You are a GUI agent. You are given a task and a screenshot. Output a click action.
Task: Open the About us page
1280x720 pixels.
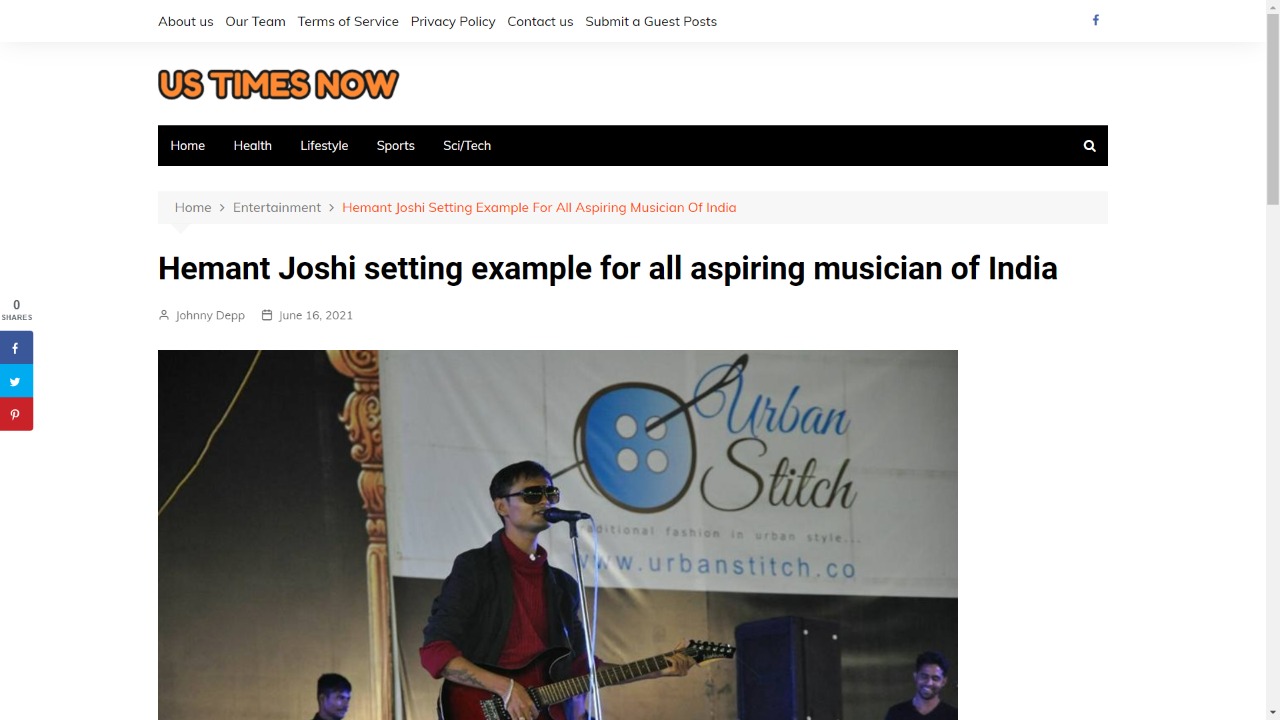point(185,21)
